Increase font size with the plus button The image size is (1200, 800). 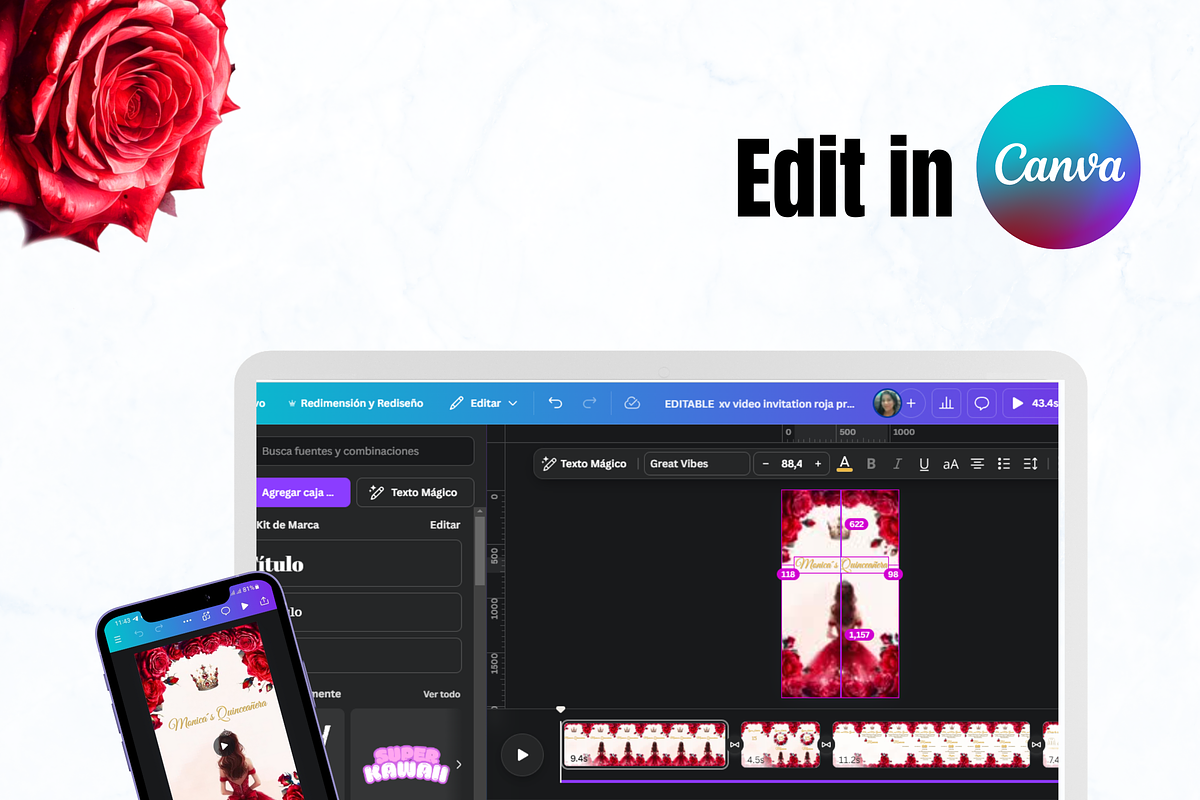tap(818, 463)
